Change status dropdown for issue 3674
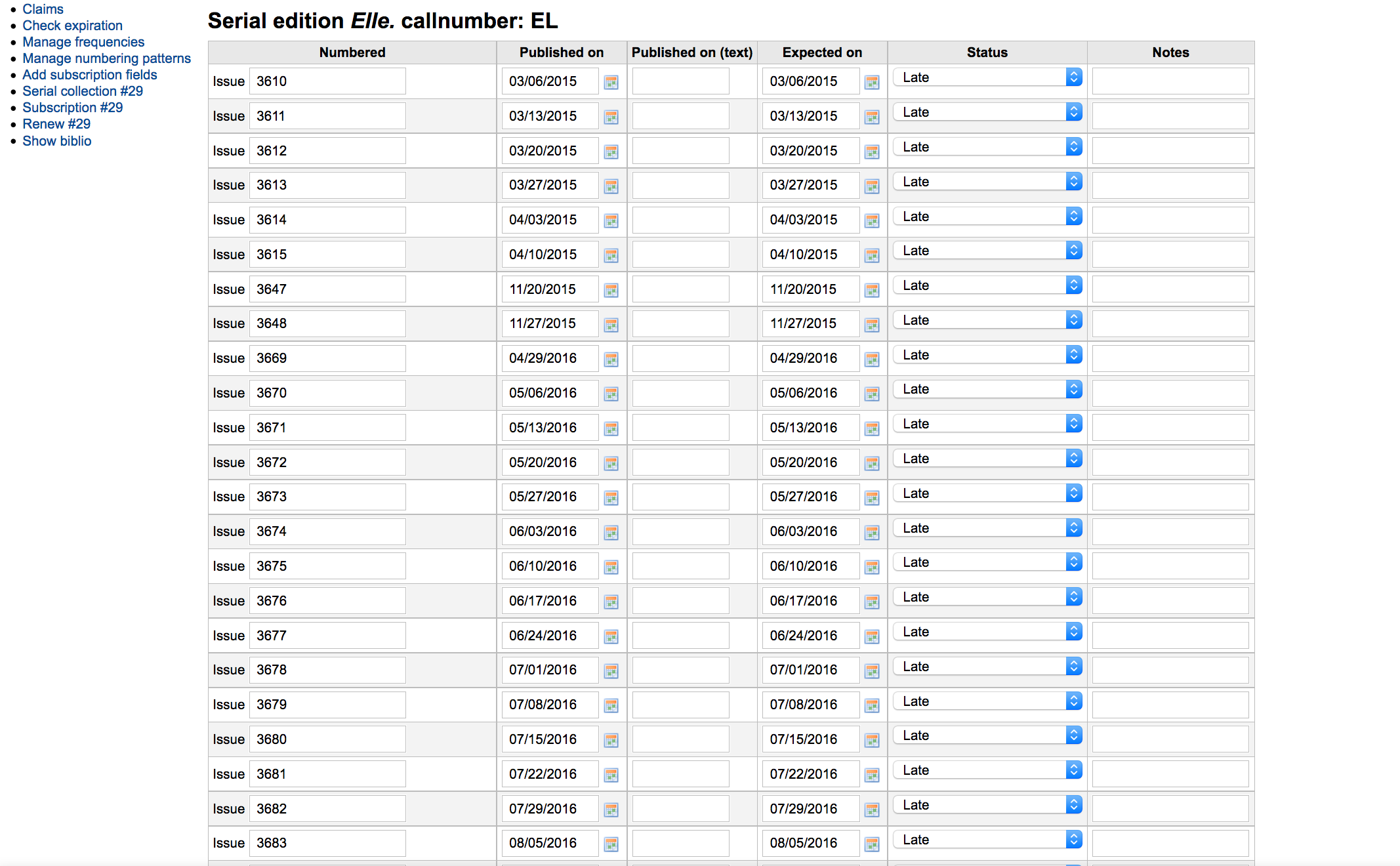The image size is (1400, 866). coord(987,528)
